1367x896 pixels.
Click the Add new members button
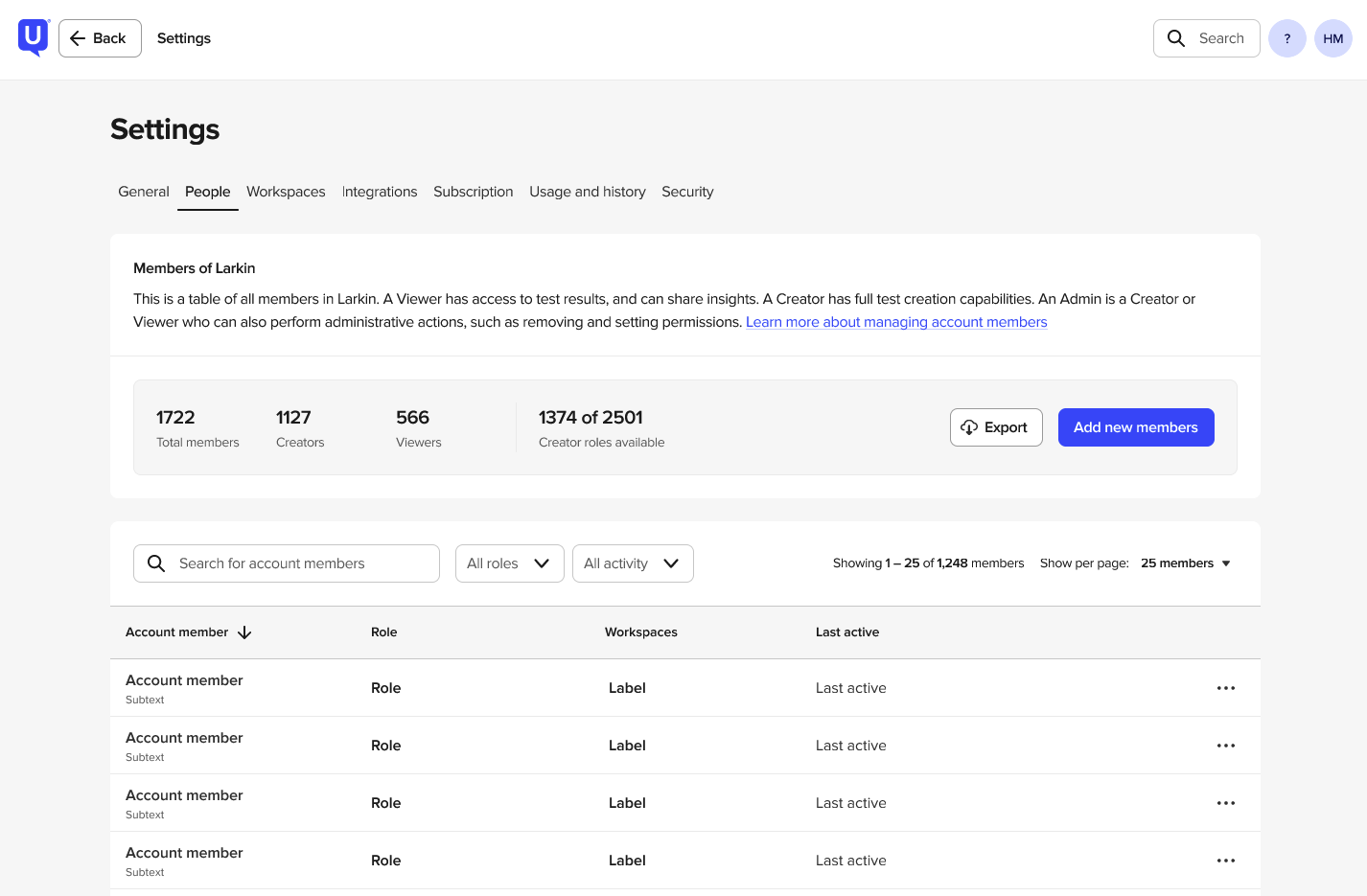point(1135,427)
